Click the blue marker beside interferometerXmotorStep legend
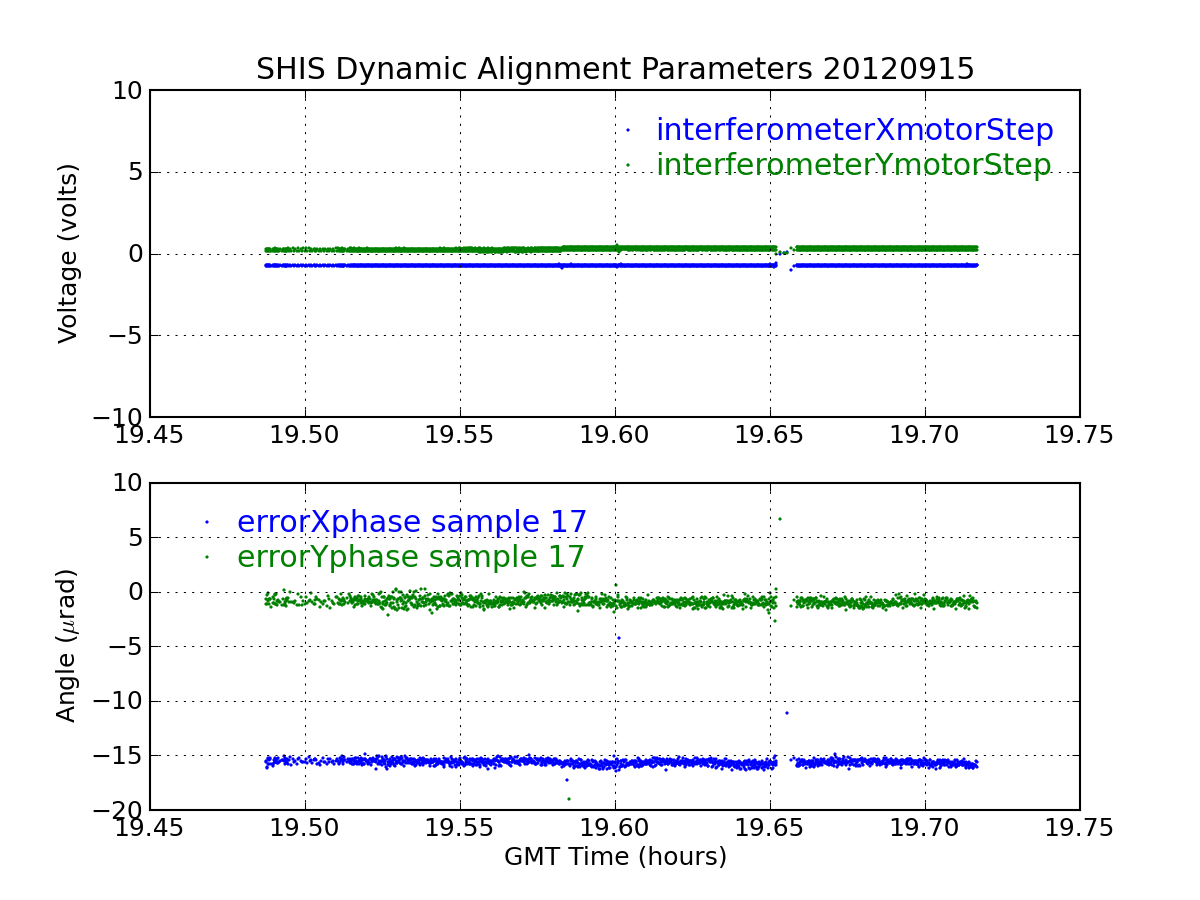 628,130
